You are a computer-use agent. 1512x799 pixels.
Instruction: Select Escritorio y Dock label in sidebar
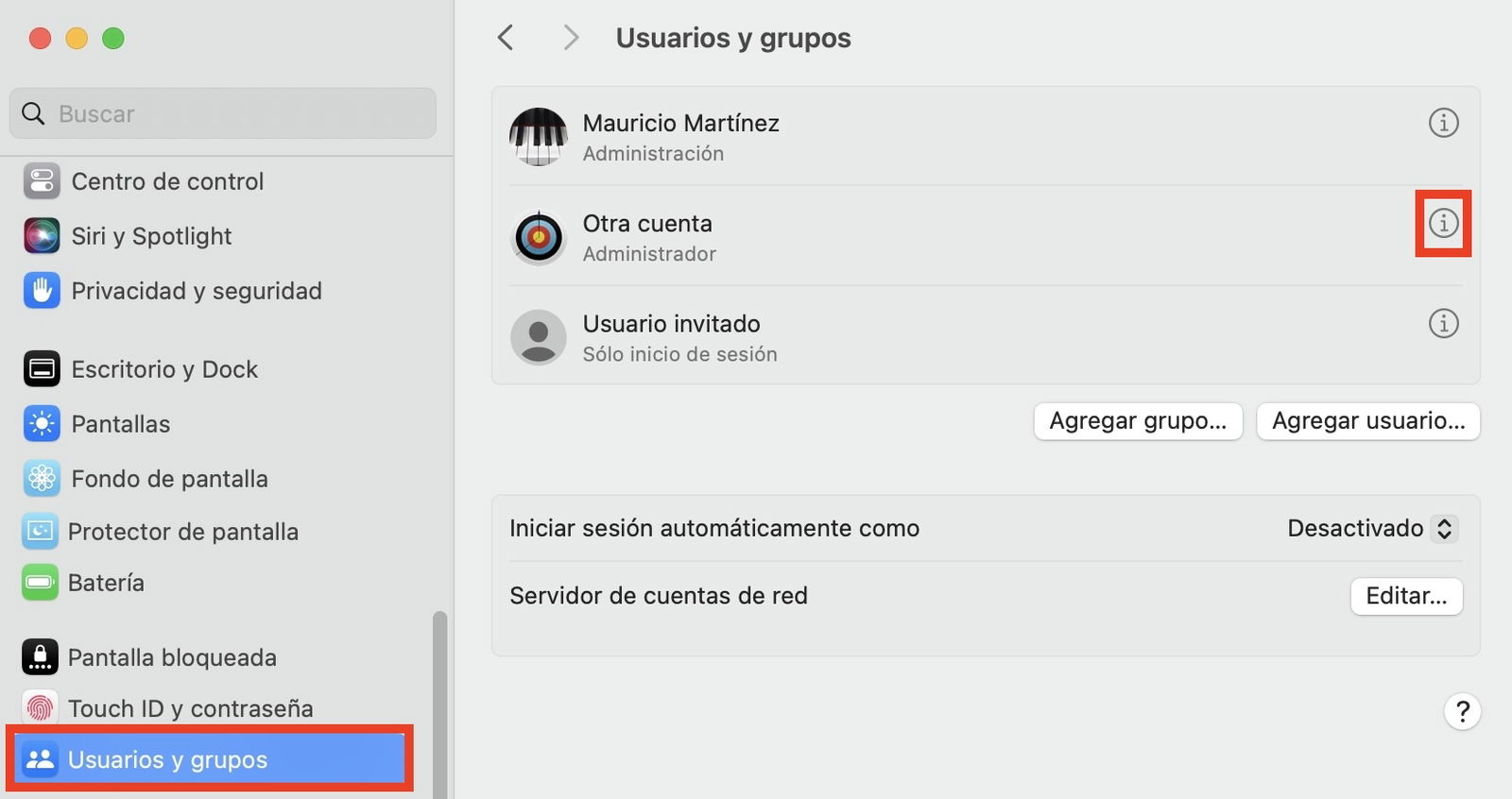click(164, 369)
